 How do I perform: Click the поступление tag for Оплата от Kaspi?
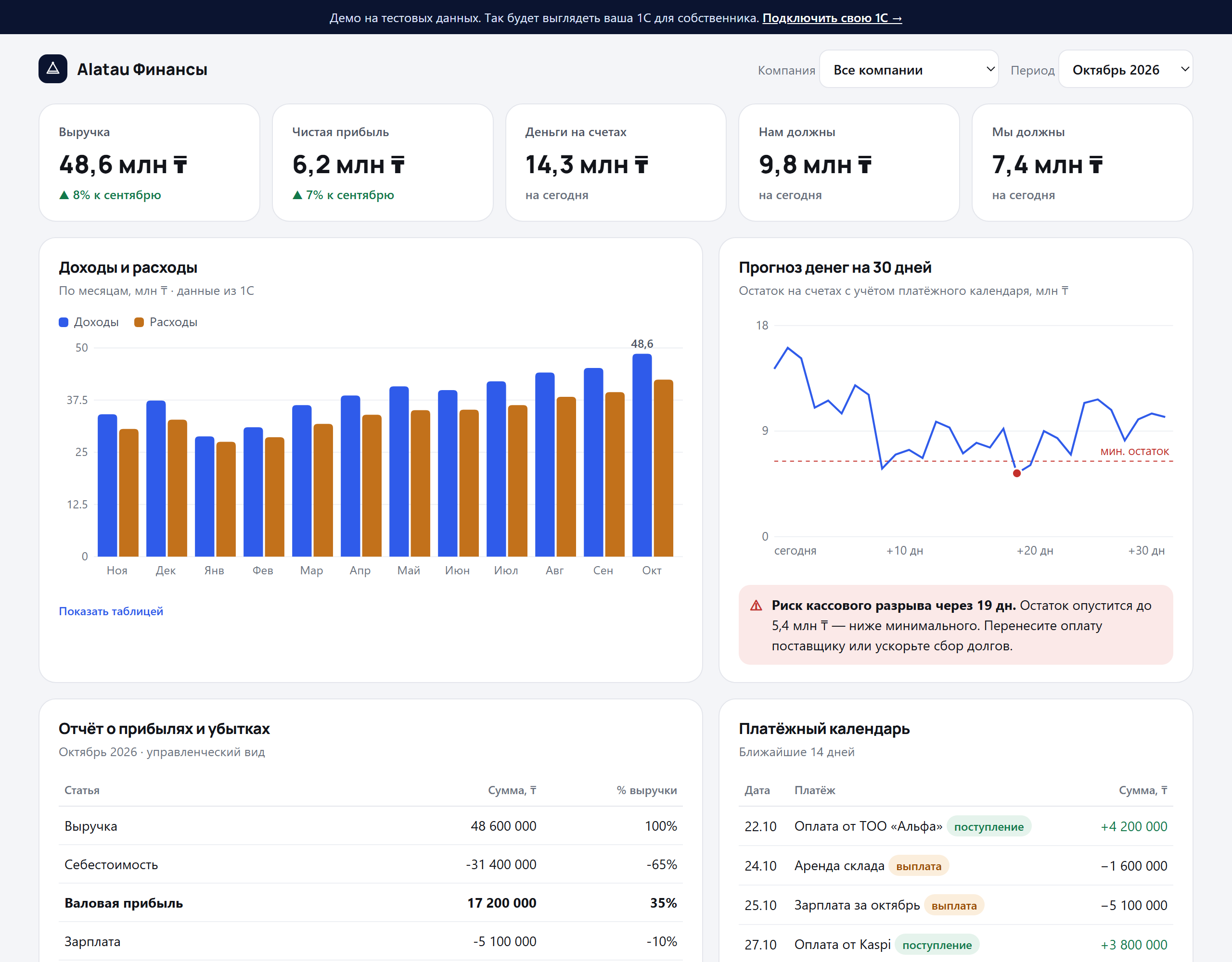[937, 945]
